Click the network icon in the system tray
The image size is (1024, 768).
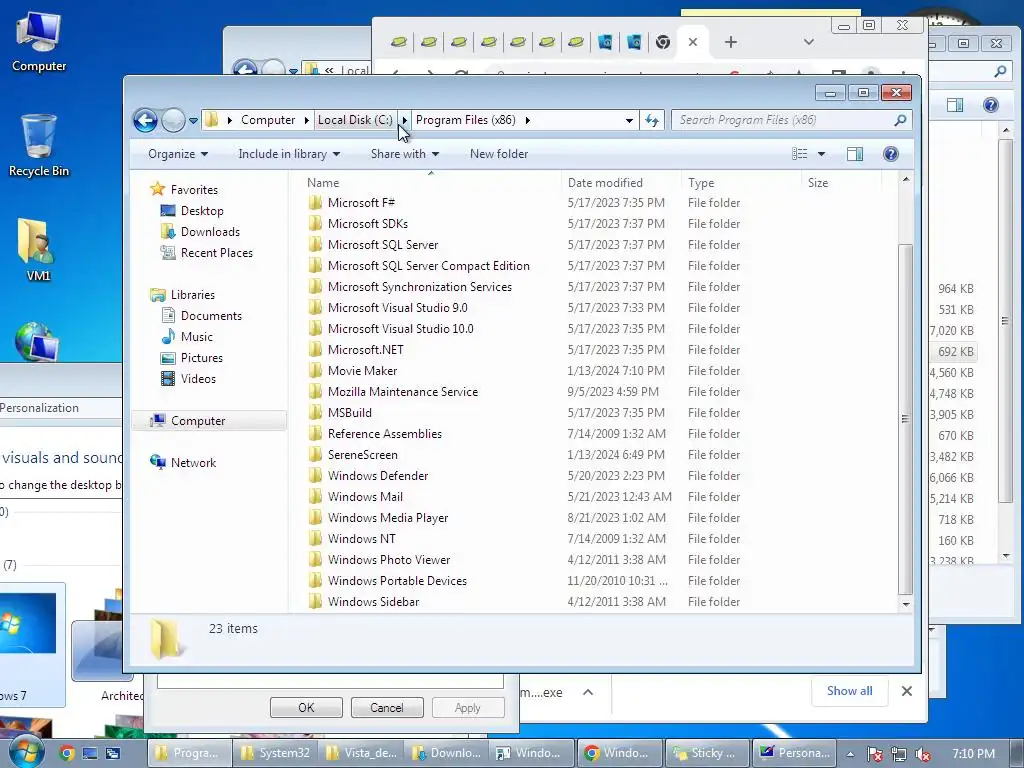coord(899,754)
